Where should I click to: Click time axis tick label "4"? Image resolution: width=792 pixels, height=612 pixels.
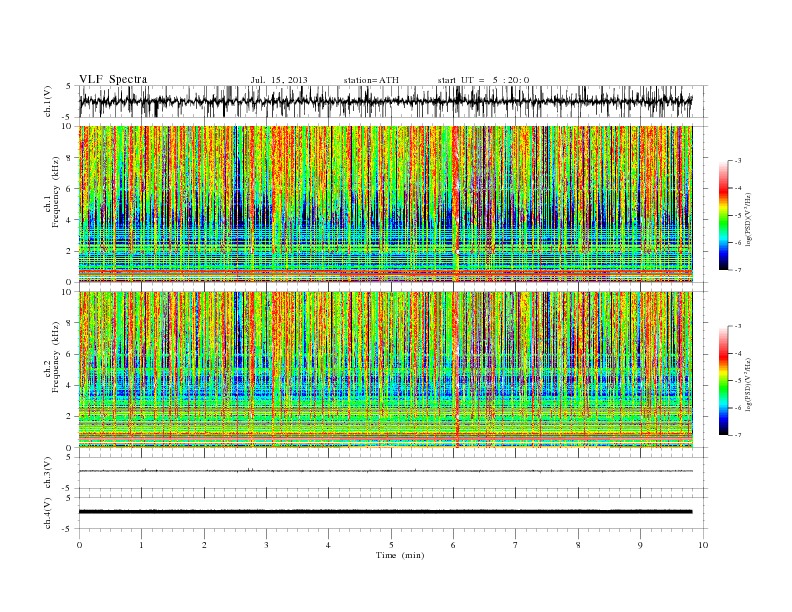click(328, 545)
